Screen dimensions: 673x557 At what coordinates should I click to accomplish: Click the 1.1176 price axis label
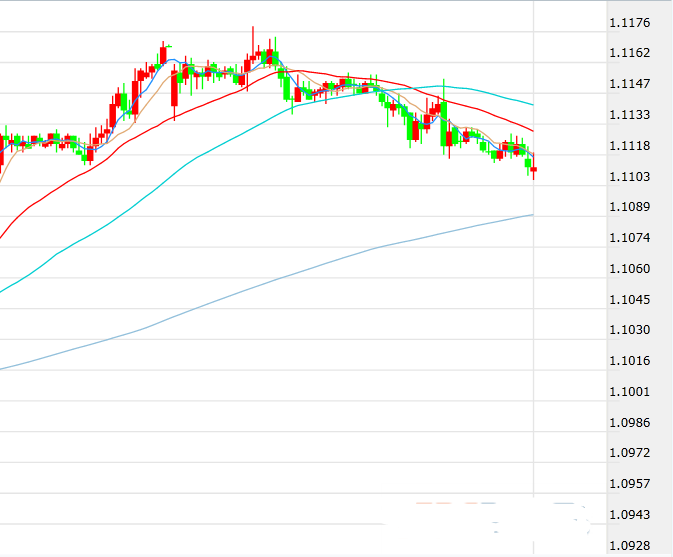click(629, 23)
